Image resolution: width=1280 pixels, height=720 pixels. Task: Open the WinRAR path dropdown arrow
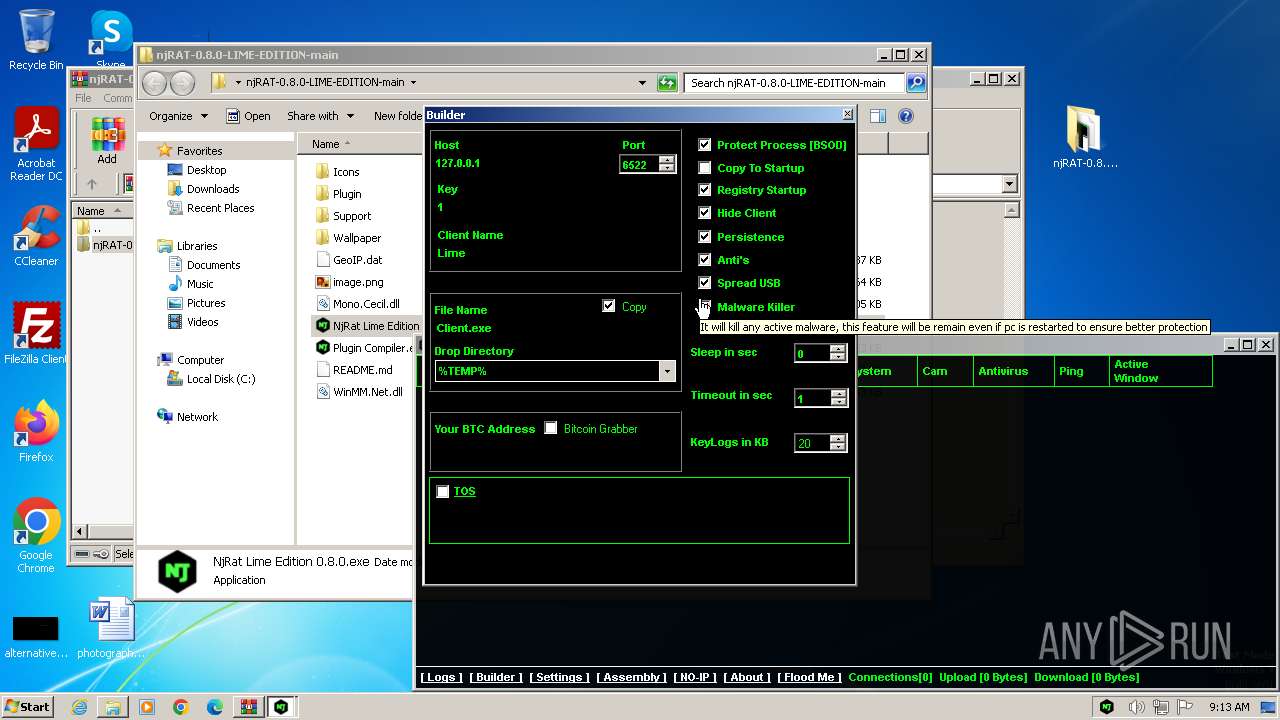pos(1009,184)
